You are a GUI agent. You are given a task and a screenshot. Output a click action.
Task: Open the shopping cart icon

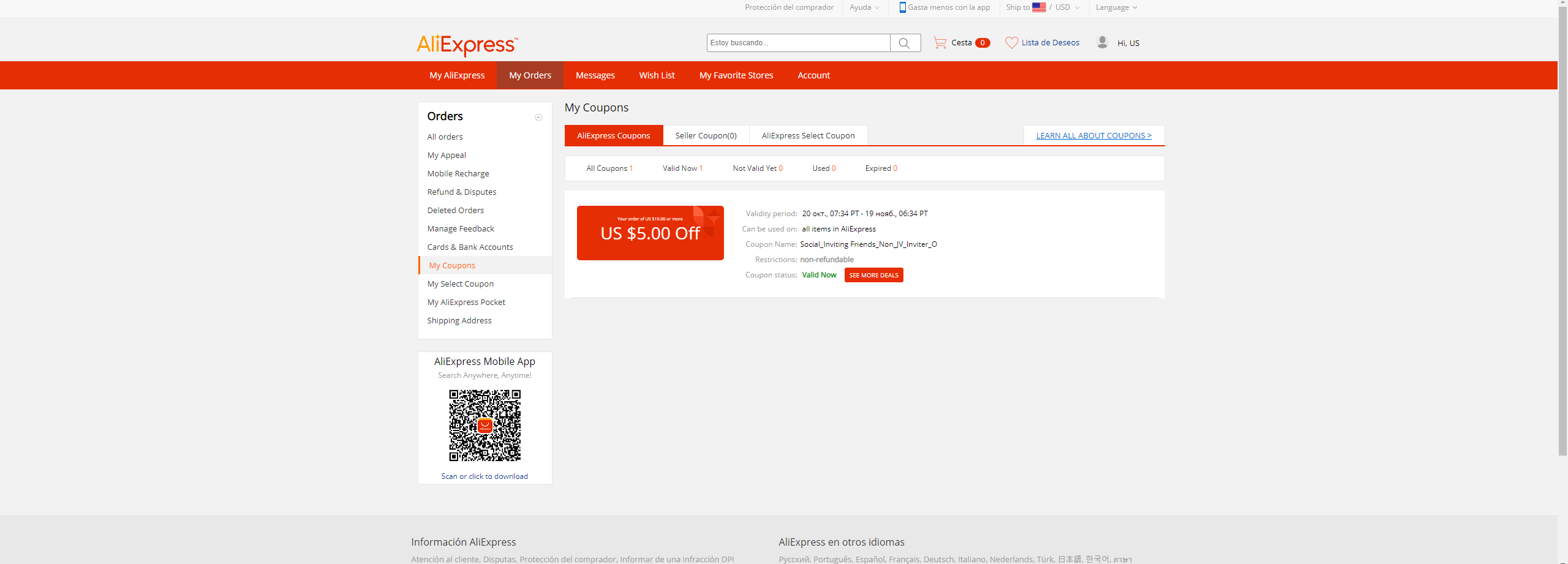[x=940, y=42]
